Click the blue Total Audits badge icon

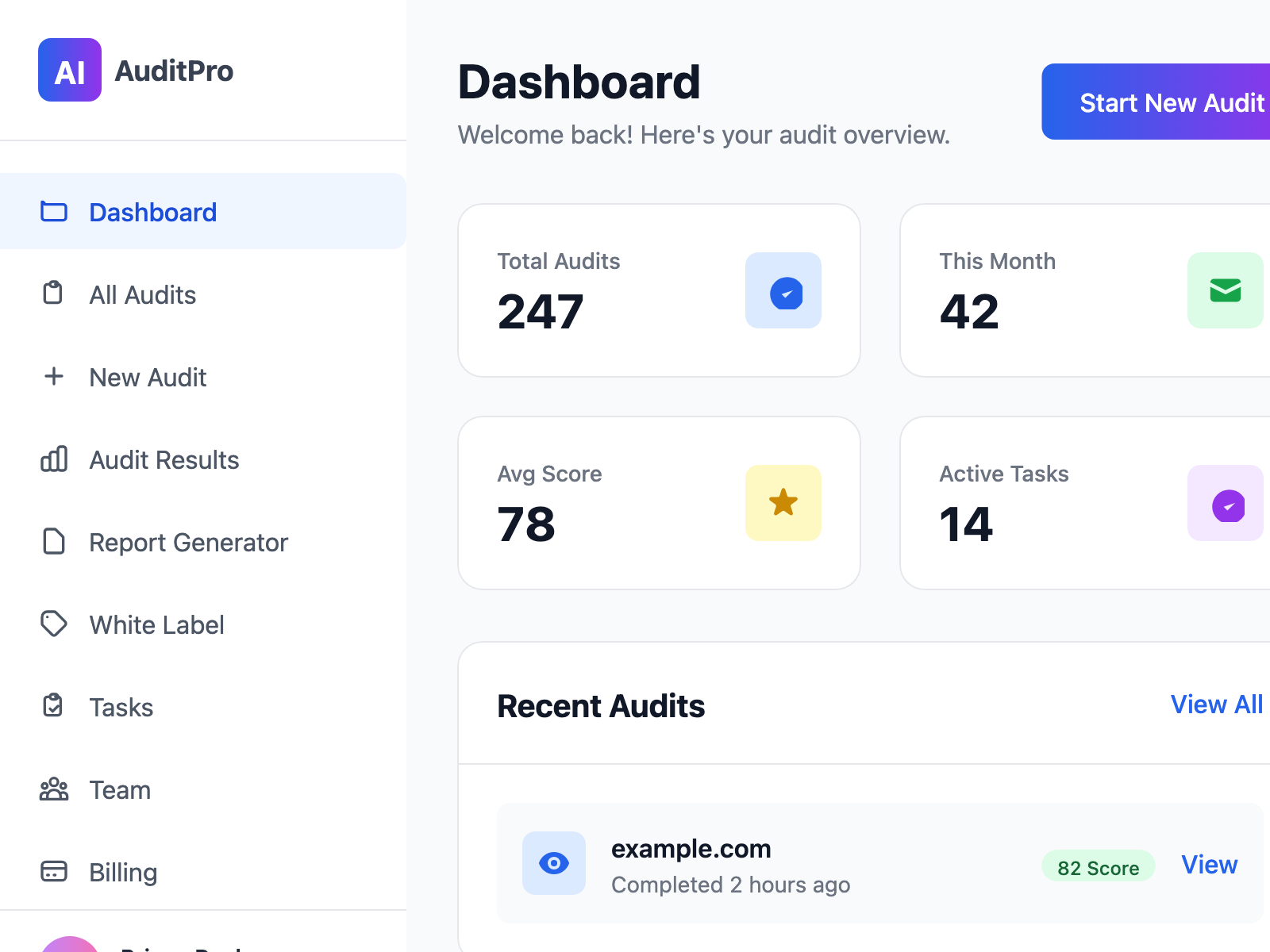(x=783, y=290)
